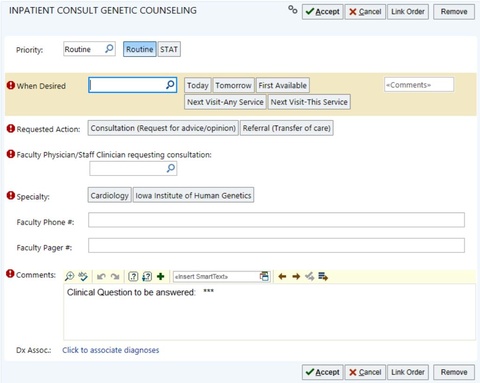Click the gray checkmark-arrow icon in the Comments toolbar
The width and height of the screenshot is (480, 383).
(x=309, y=276)
